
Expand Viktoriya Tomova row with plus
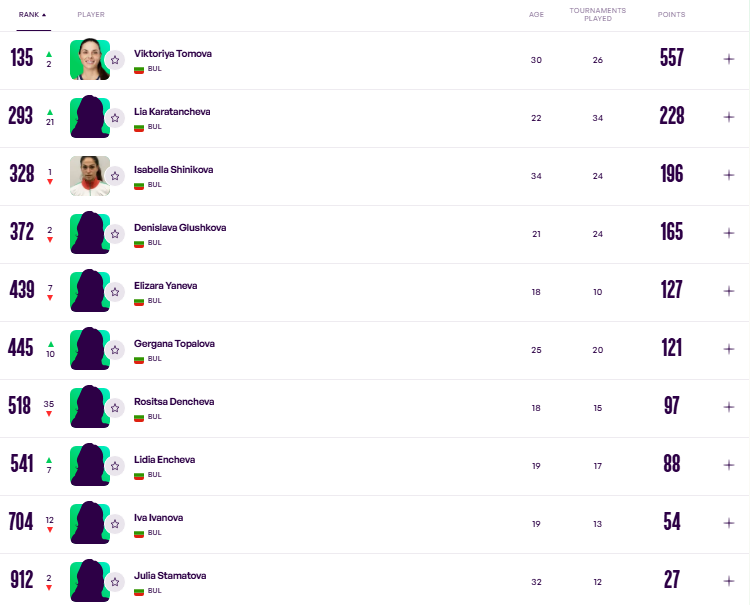728,59
